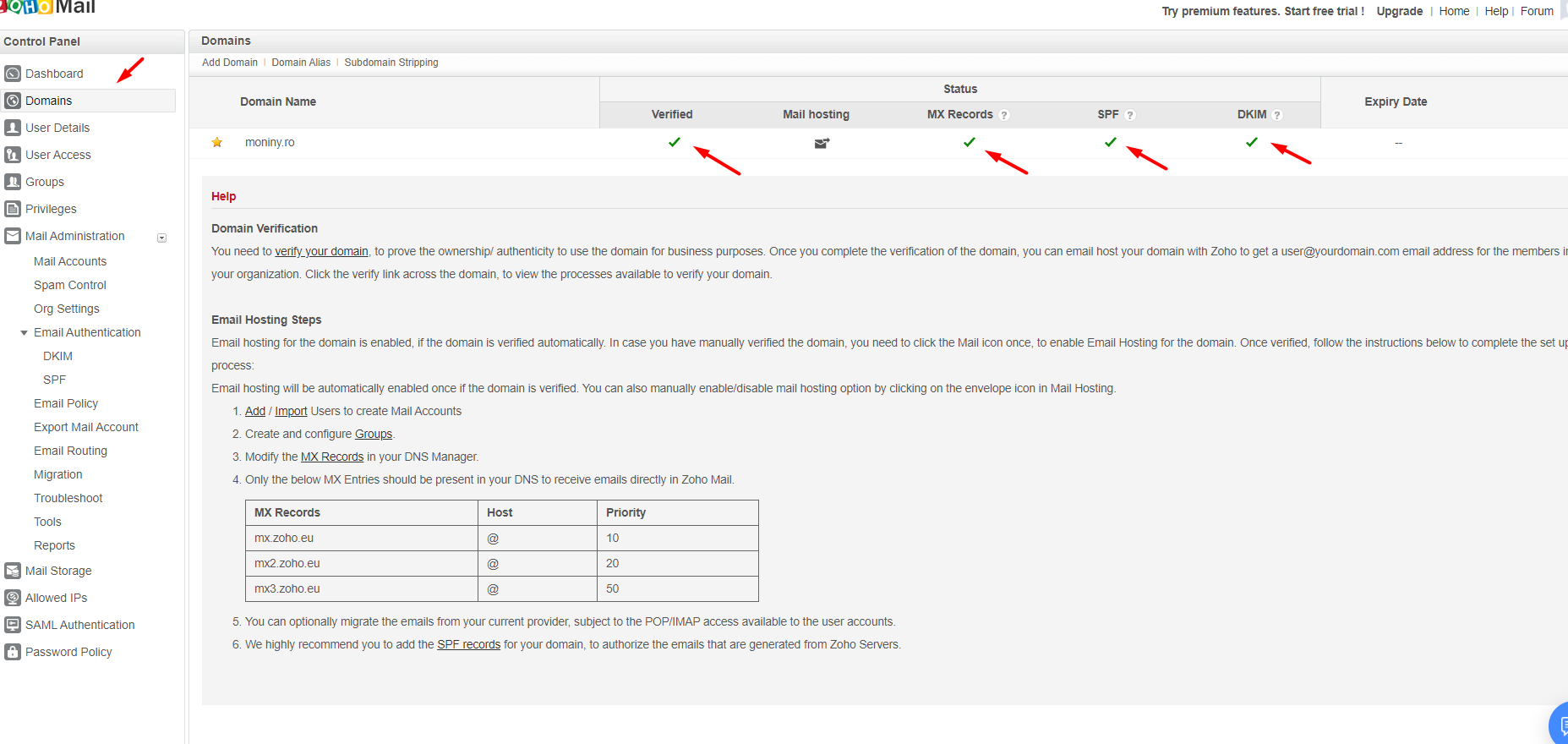This screenshot has height=744, width=1568.
Task: Click the User Access icon
Action: pyautogui.click(x=13, y=155)
